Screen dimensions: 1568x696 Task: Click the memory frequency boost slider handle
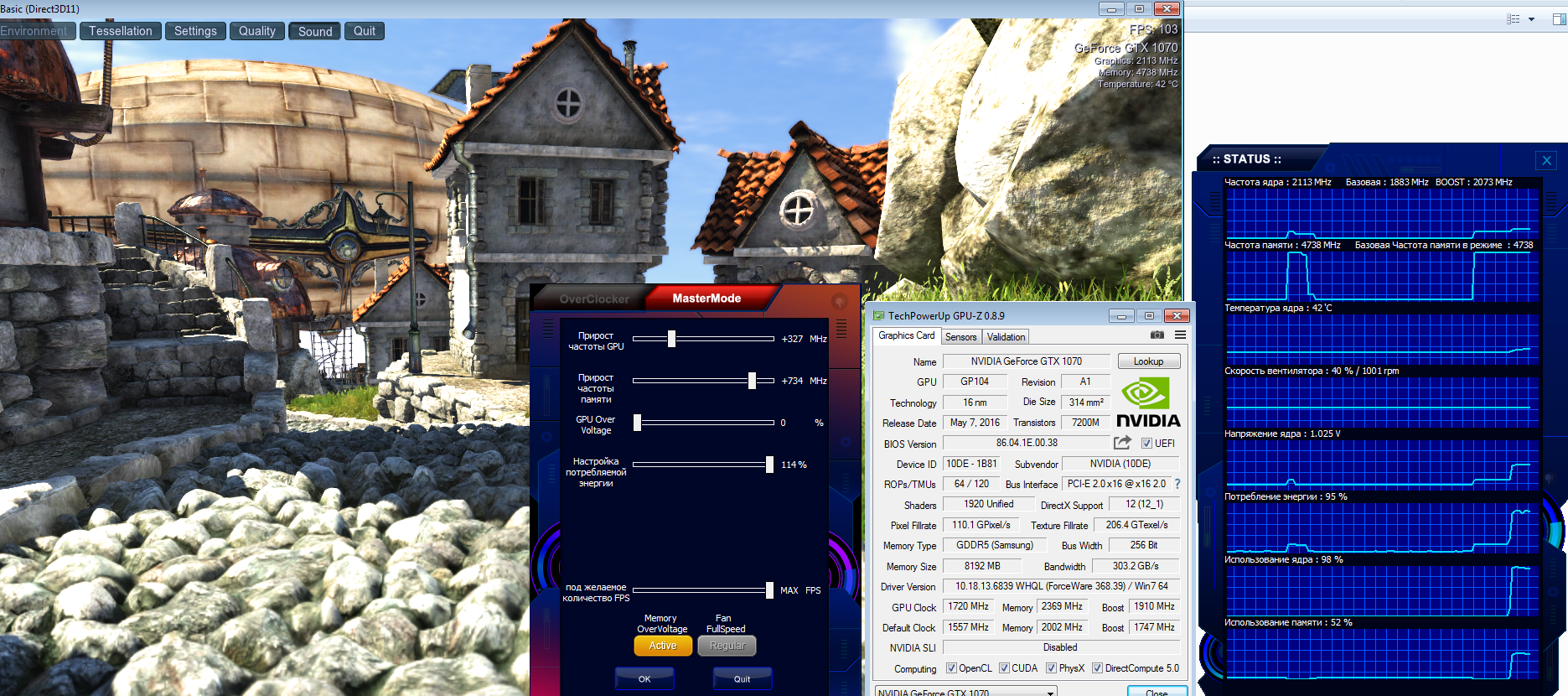coord(752,381)
